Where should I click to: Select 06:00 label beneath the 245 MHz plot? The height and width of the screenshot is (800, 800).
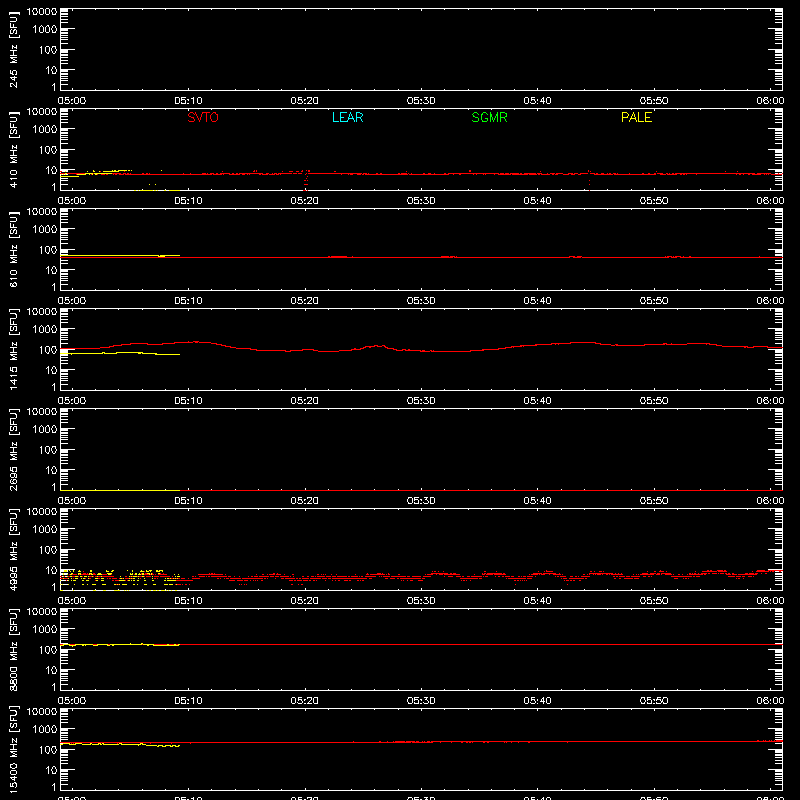point(770,101)
